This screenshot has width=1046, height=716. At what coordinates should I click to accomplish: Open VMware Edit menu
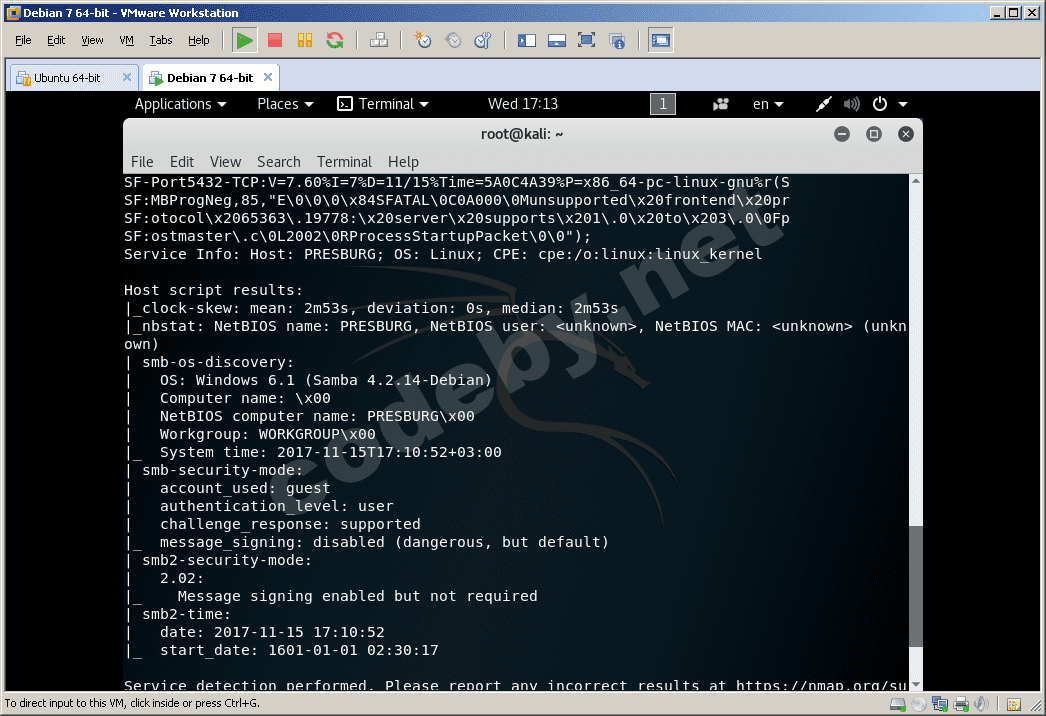[56, 41]
